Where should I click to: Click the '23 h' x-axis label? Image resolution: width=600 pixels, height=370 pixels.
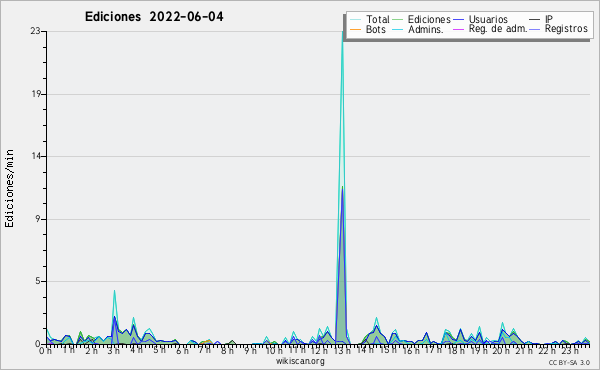[569, 350]
